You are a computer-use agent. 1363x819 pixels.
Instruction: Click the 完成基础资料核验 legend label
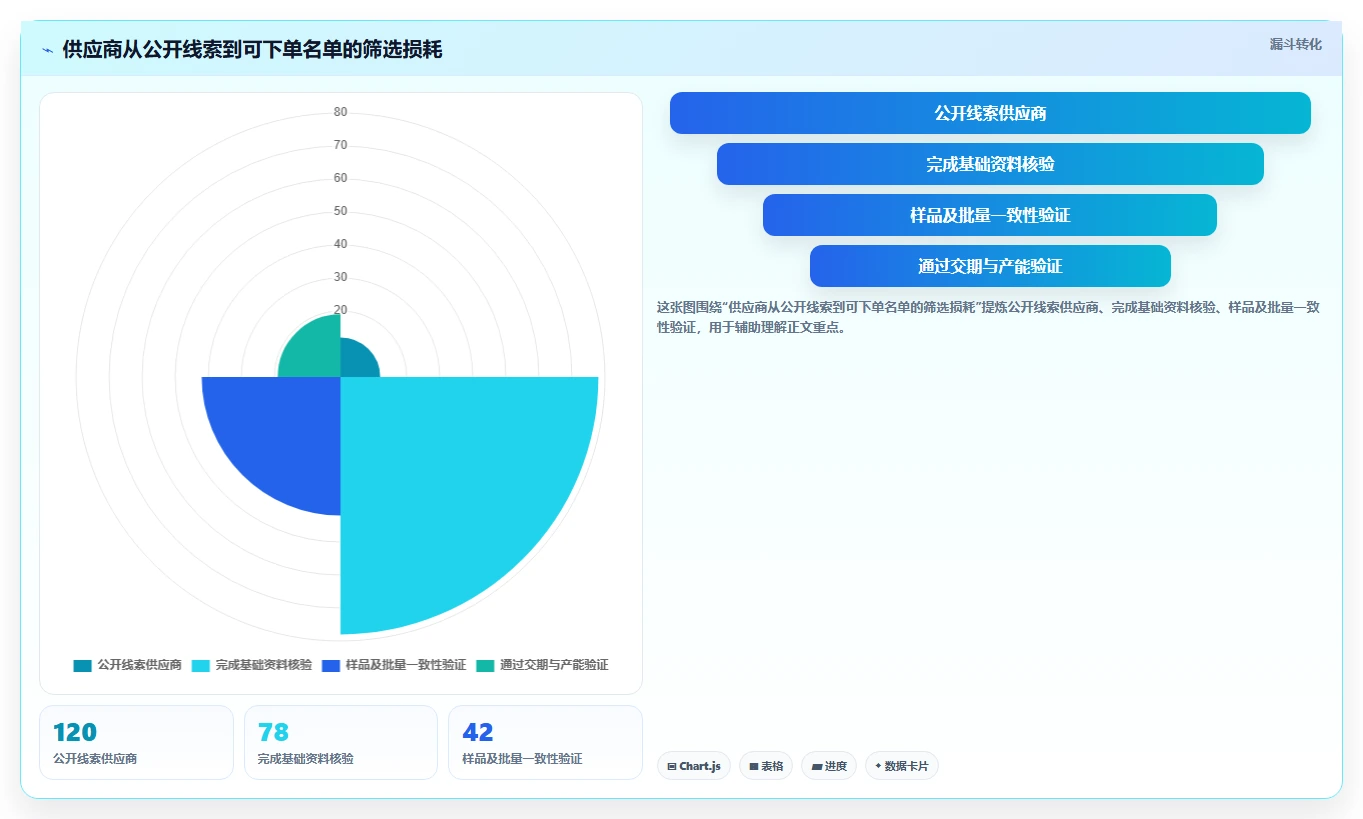coord(263,665)
